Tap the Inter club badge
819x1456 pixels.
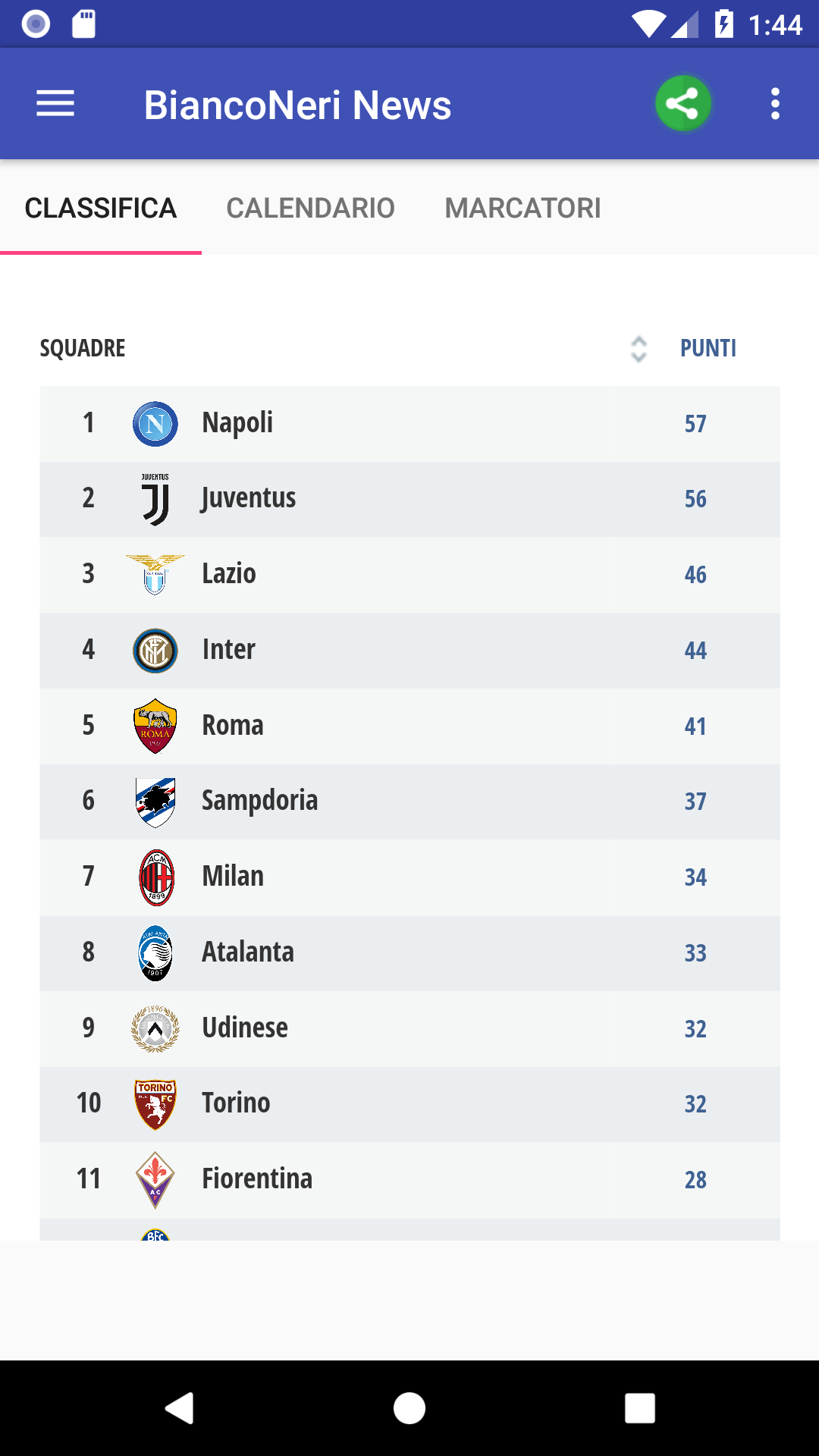coord(155,651)
